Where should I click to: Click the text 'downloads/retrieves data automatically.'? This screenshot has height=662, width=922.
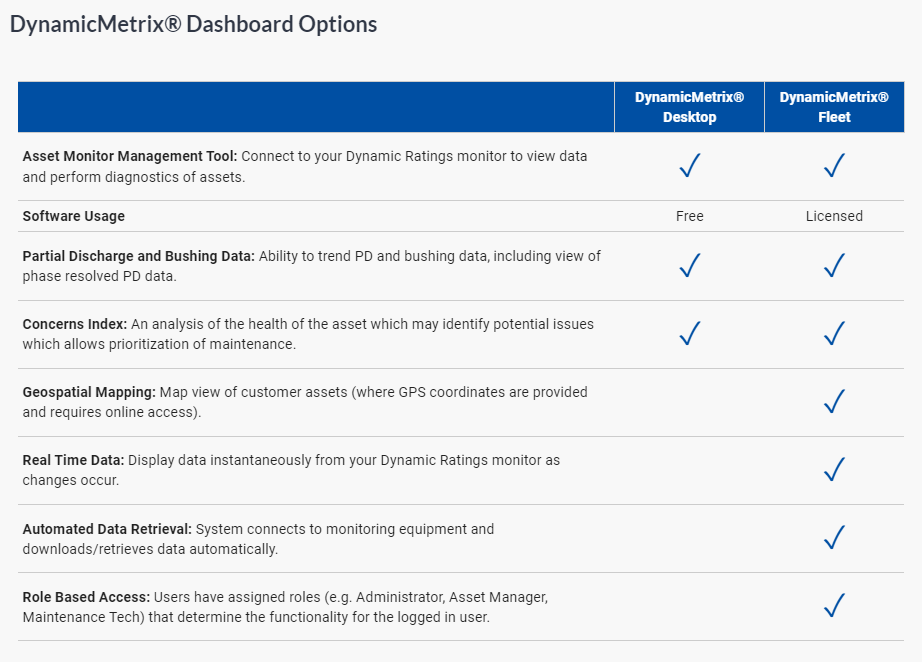[x=150, y=549]
